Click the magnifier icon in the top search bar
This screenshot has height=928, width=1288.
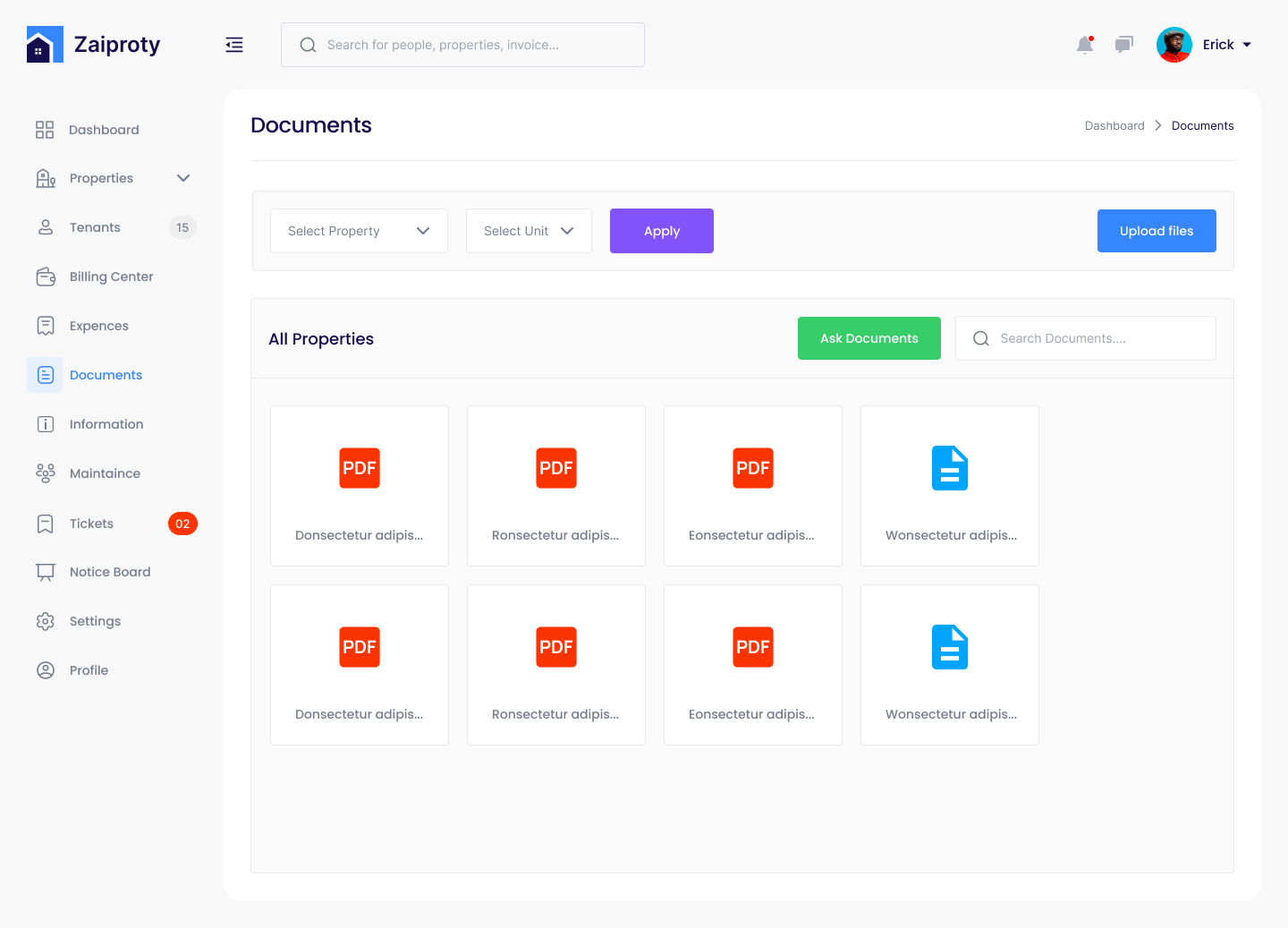point(308,45)
